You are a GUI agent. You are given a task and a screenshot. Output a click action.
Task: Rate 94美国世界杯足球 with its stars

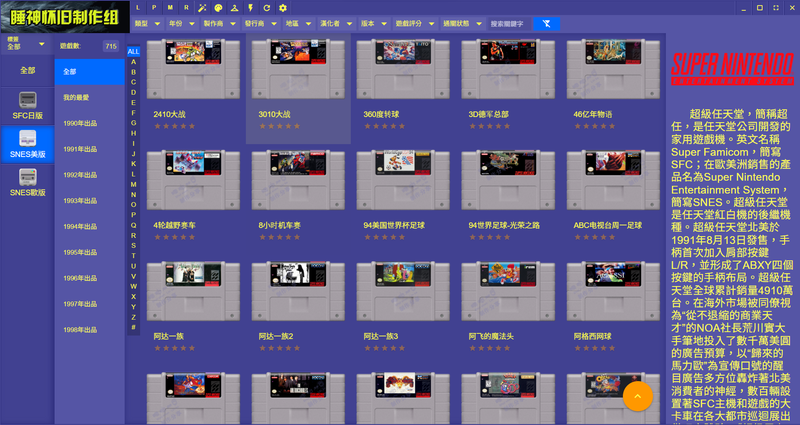pos(385,237)
